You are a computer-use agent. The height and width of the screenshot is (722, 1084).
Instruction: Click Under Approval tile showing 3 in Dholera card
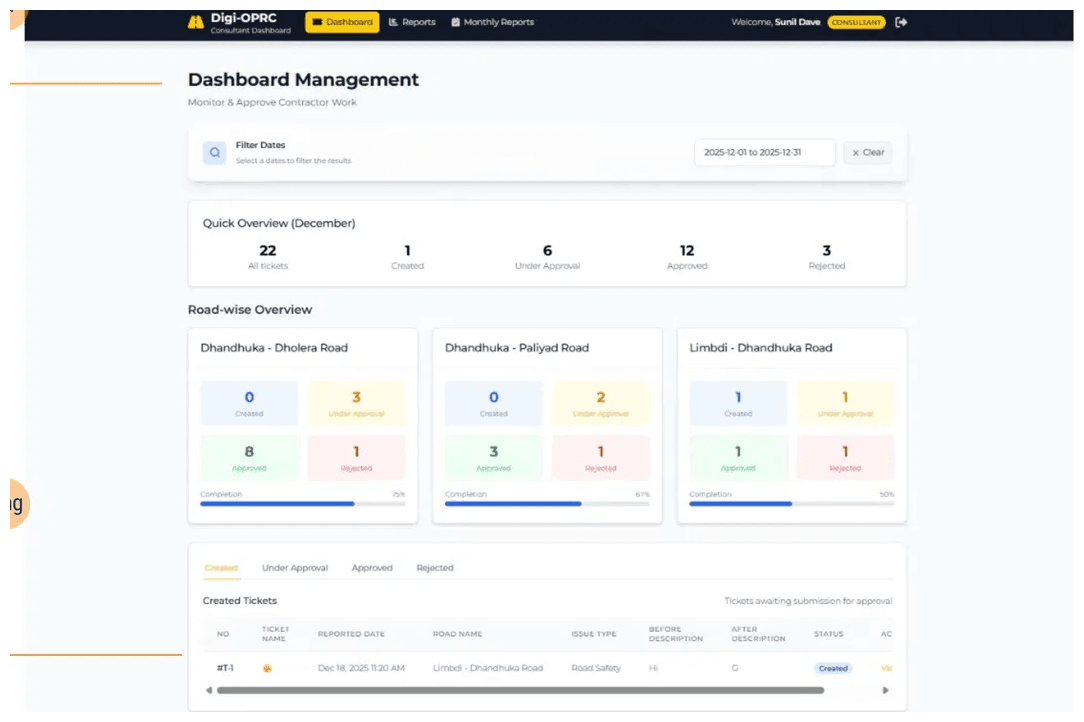point(356,403)
